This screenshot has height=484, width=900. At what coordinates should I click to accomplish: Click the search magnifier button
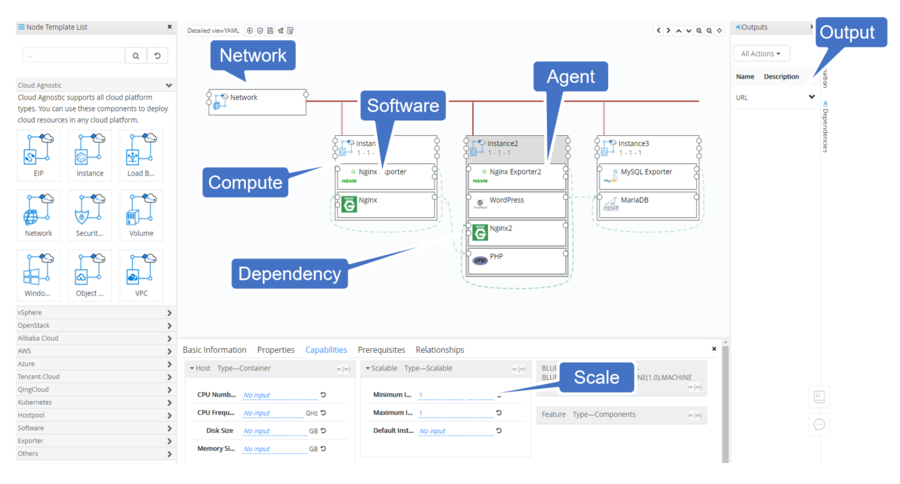(x=135, y=56)
